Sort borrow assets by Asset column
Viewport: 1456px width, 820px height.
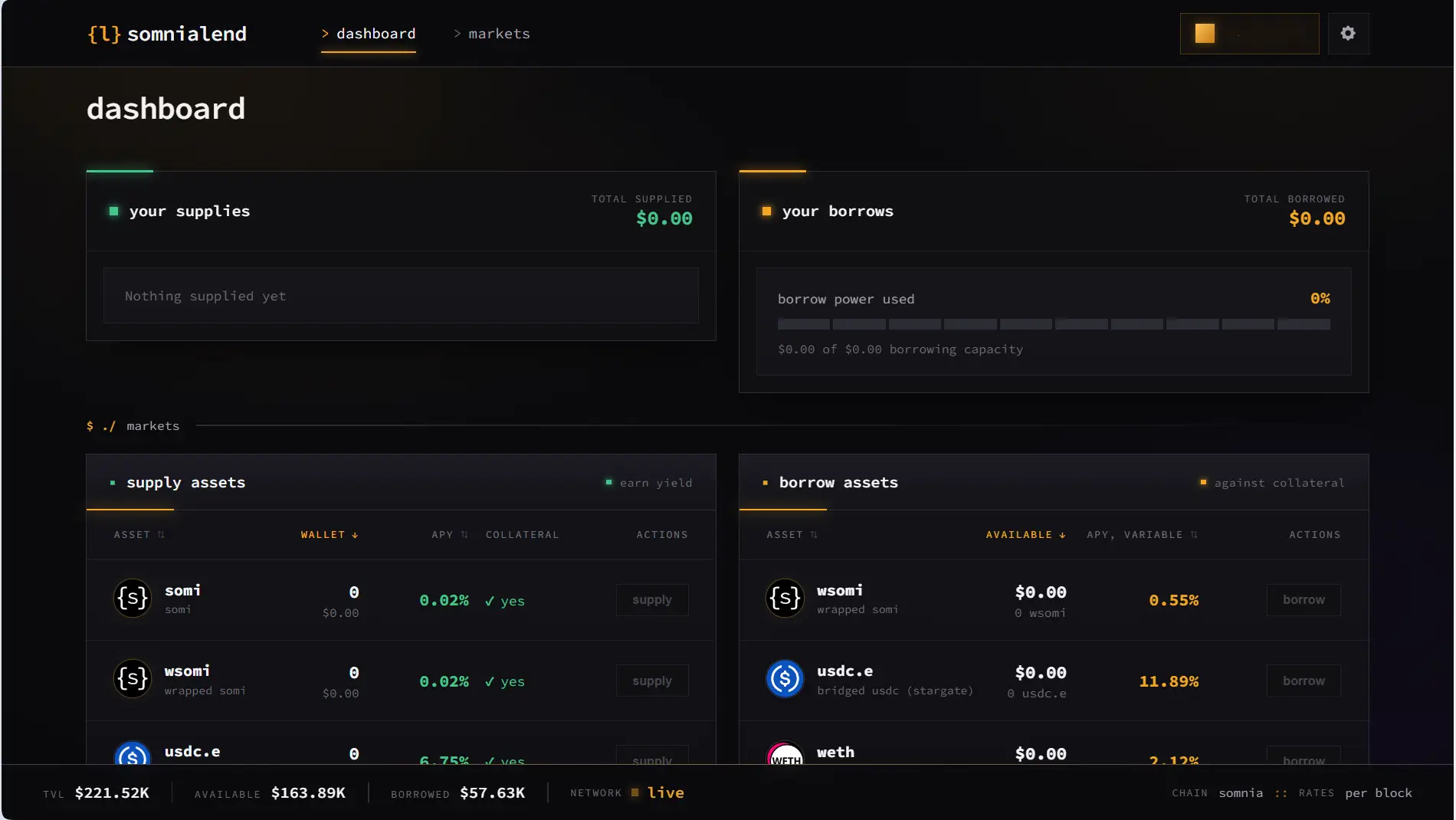point(792,535)
